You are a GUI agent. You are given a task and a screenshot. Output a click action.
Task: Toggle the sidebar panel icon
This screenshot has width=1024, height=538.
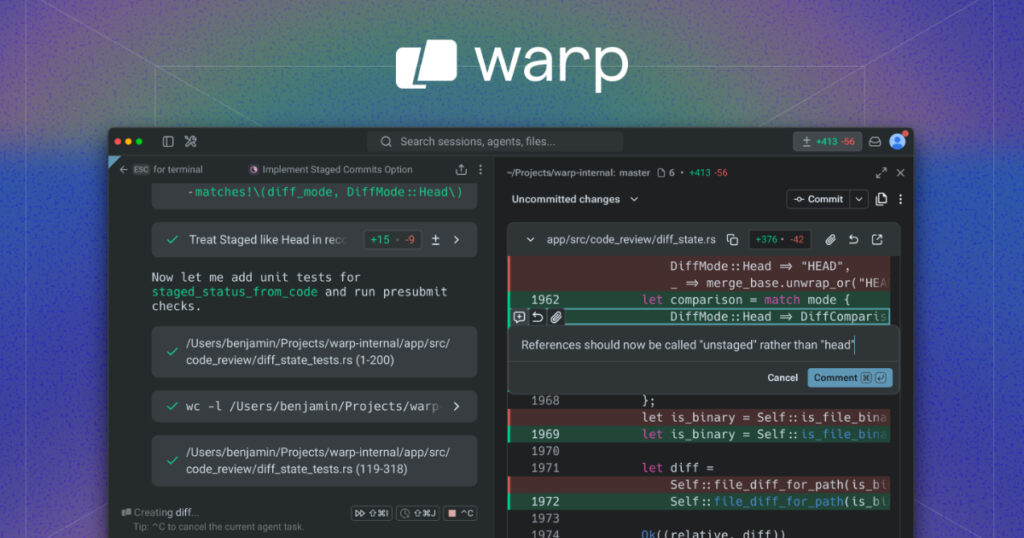[x=168, y=142]
